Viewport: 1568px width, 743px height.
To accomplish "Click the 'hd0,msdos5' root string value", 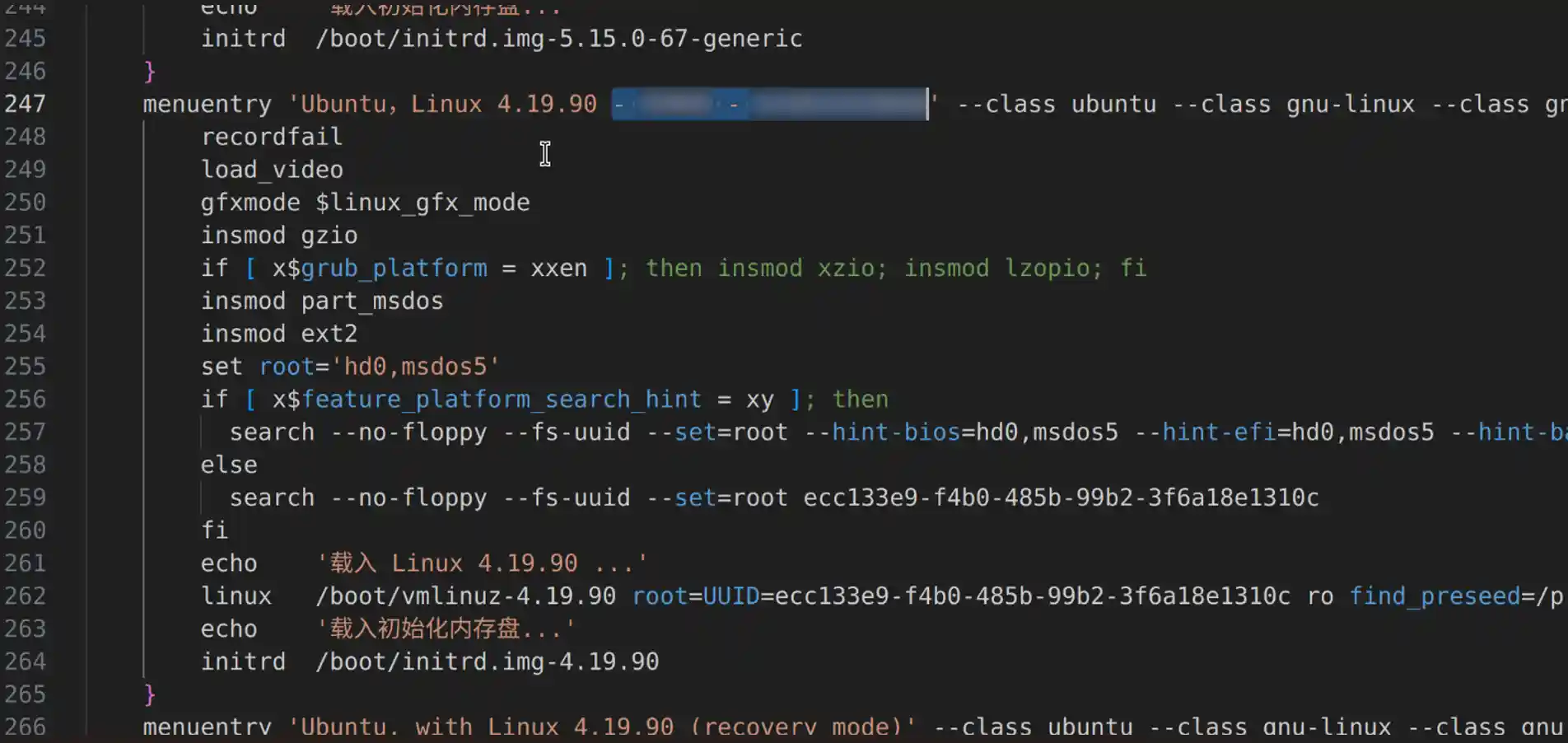I will point(421,367).
